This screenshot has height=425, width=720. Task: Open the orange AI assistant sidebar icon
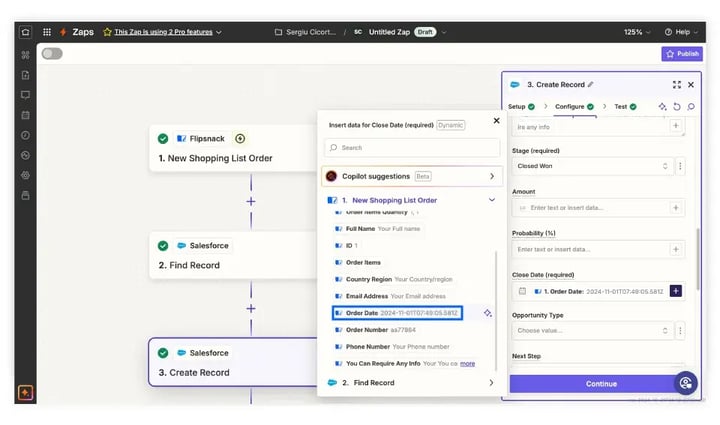25,393
